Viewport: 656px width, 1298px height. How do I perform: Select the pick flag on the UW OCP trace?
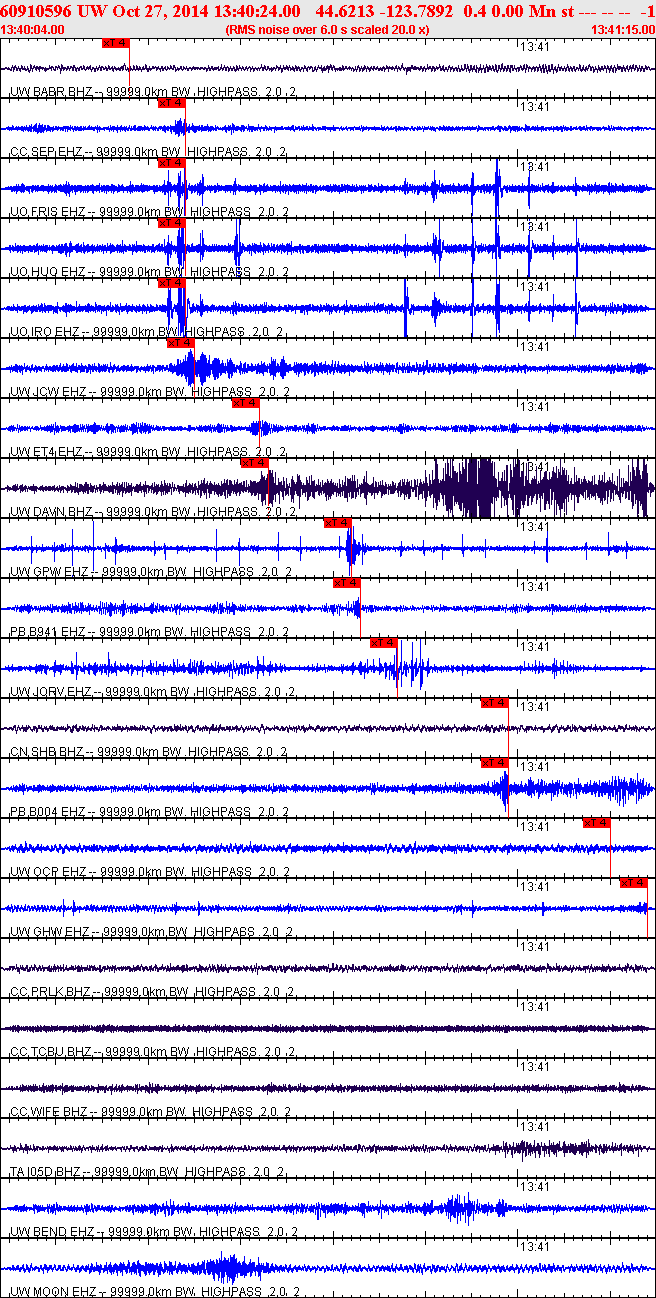point(597,823)
